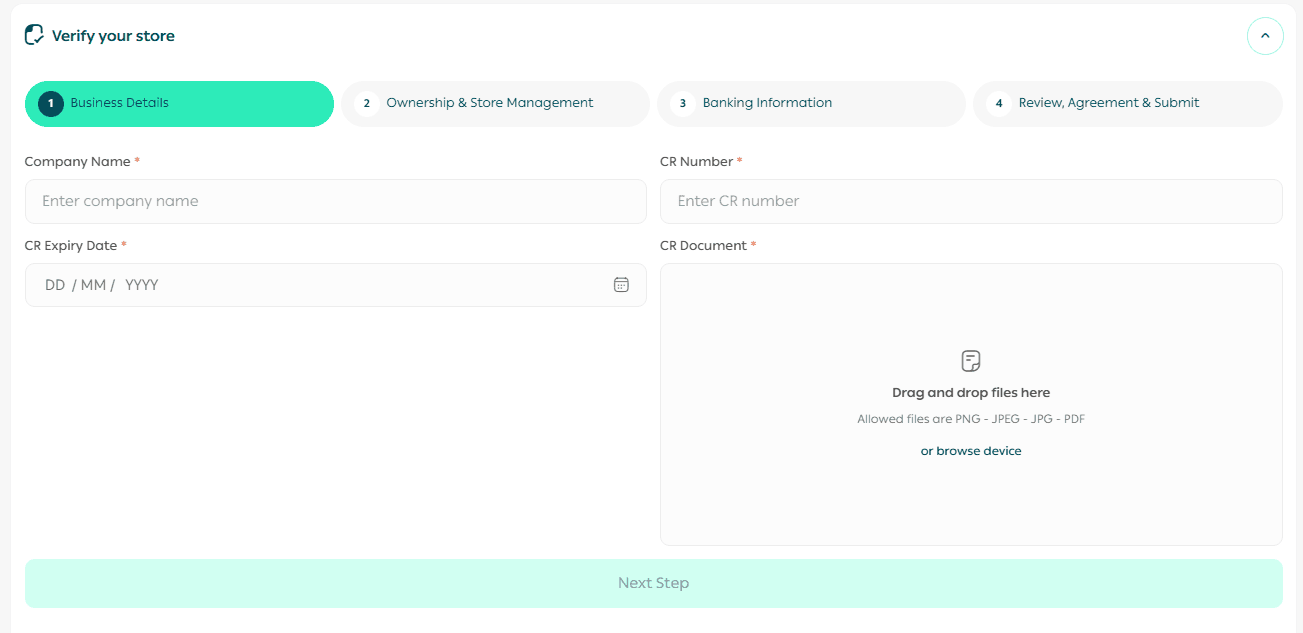Open the Banking Information step
The width and height of the screenshot is (1303, 633).
coord(811,104)
